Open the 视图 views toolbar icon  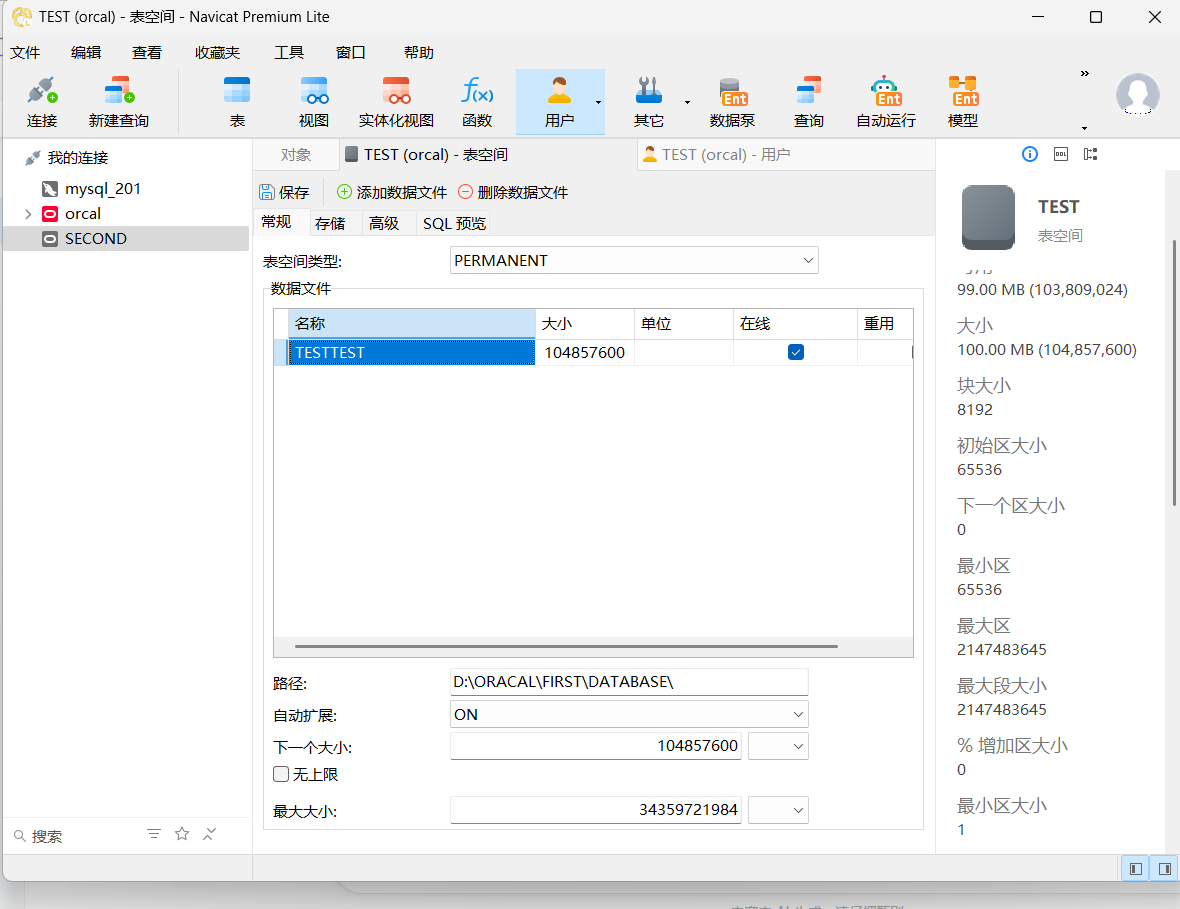point(314,102)
